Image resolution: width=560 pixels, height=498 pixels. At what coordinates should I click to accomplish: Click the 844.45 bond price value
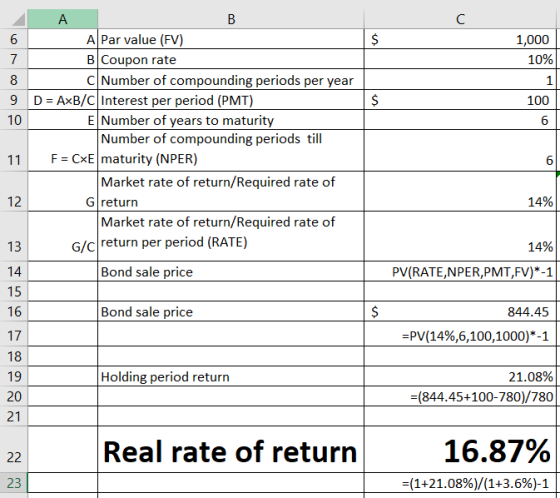[460, 312]
